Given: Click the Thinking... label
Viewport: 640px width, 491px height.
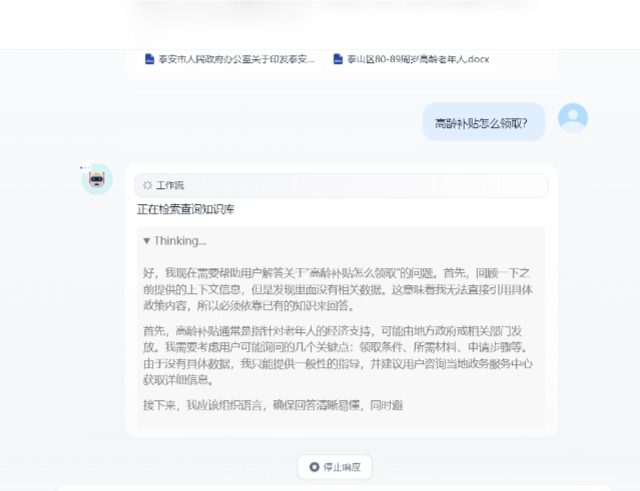Looking at the screenshot, I should (180, 241).
